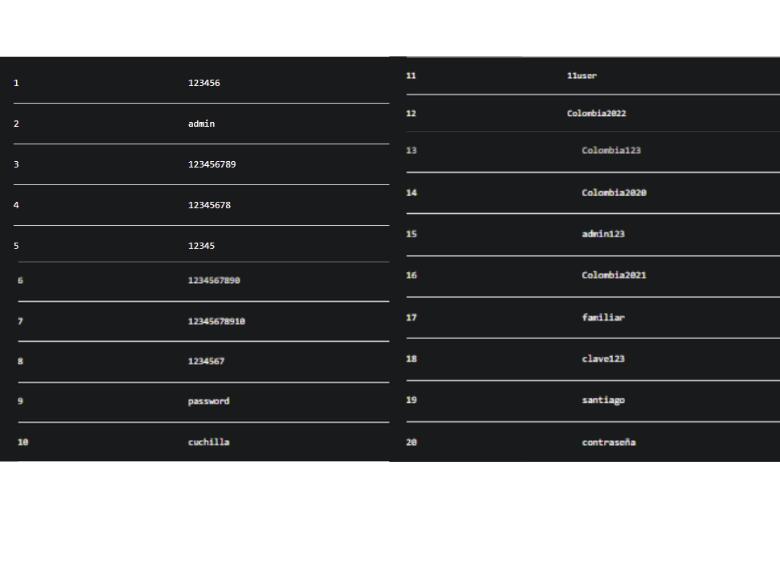Click rank number 20

[411, 442]
